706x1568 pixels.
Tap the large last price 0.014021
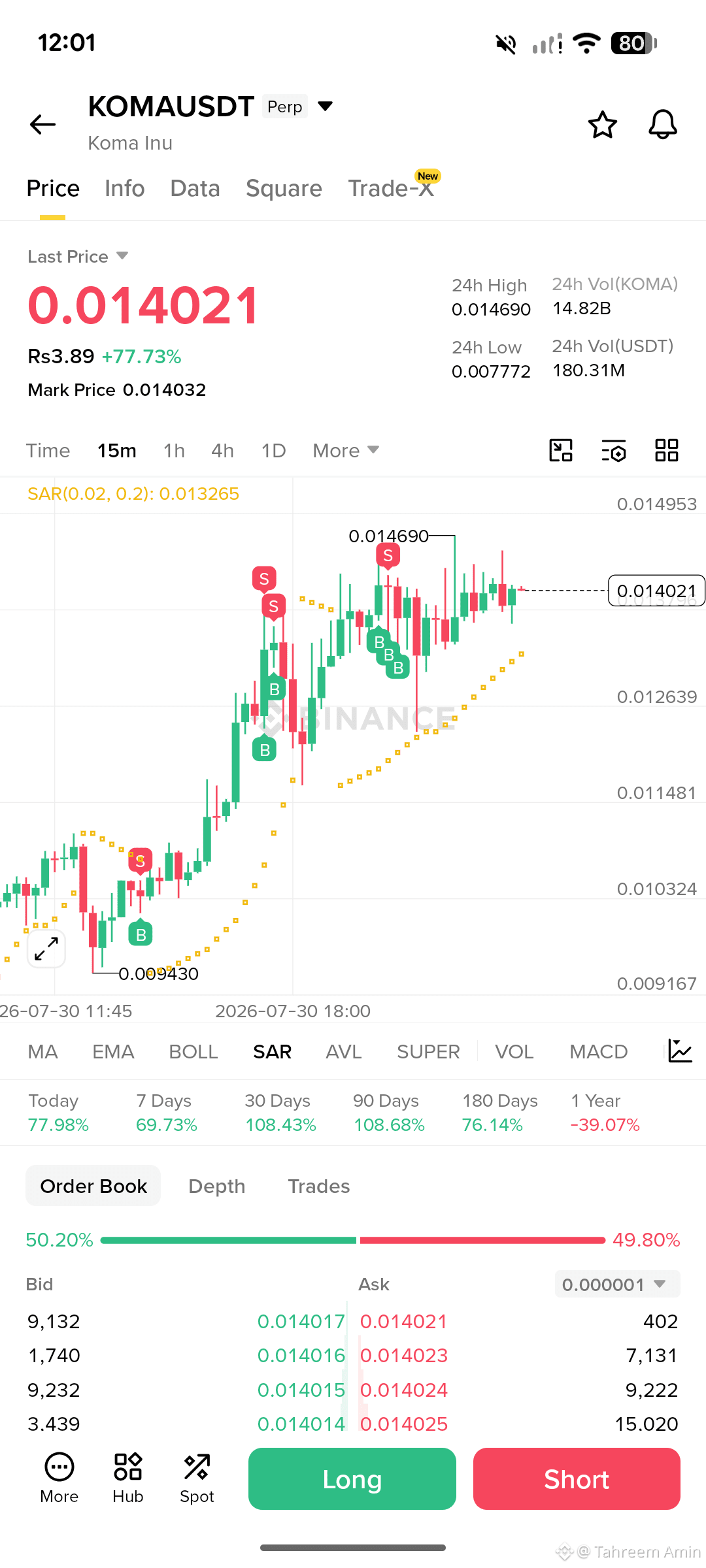[x=143, y=305]
